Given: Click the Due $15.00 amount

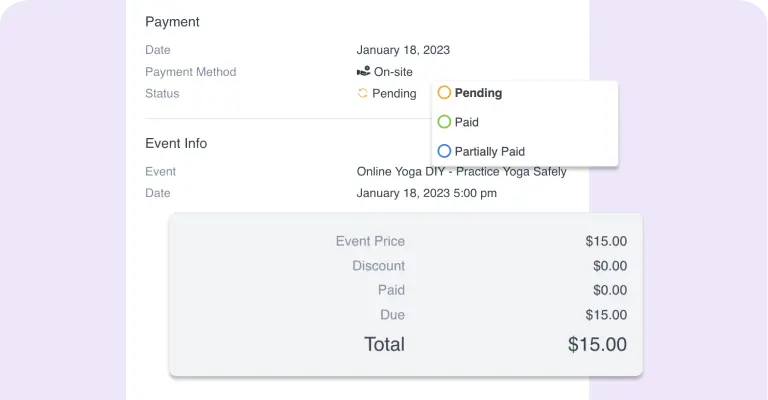Looking at the screenshot, I should point(606,315).
